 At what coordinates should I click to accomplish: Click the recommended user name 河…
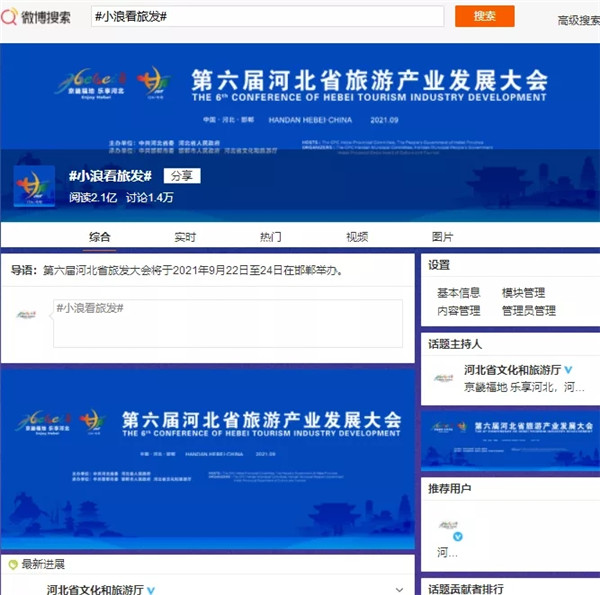447,552
